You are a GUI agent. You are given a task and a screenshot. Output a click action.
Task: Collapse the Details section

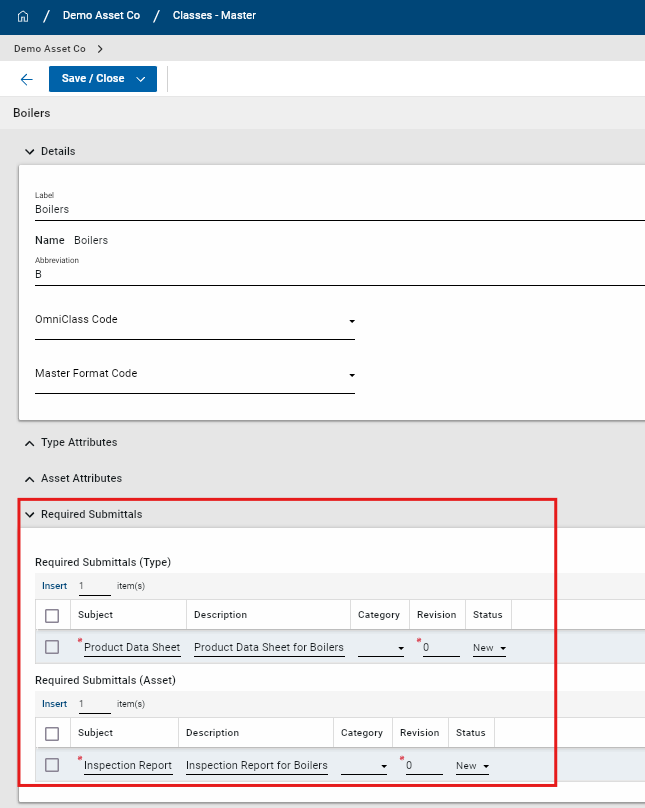pos(29,151)
